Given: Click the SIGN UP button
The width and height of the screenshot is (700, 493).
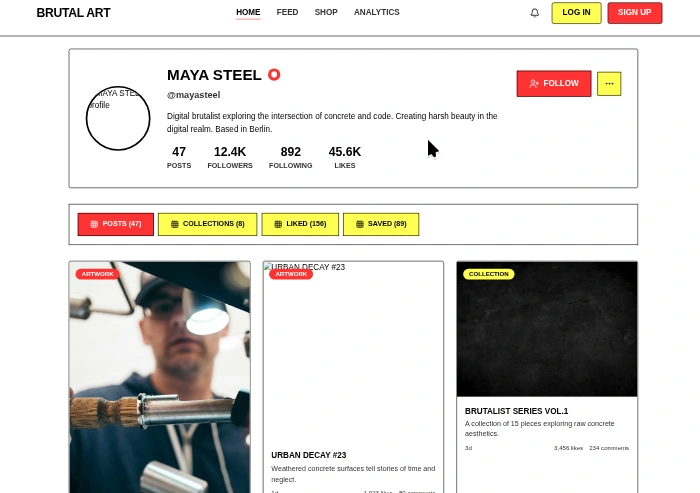Looking at the screenshot, I should [x=635, y=13].
